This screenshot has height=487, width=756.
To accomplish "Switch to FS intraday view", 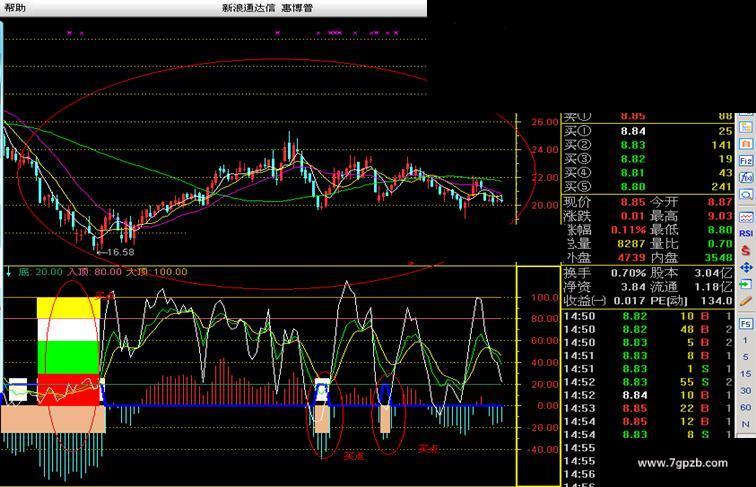I will click(746, 324).
